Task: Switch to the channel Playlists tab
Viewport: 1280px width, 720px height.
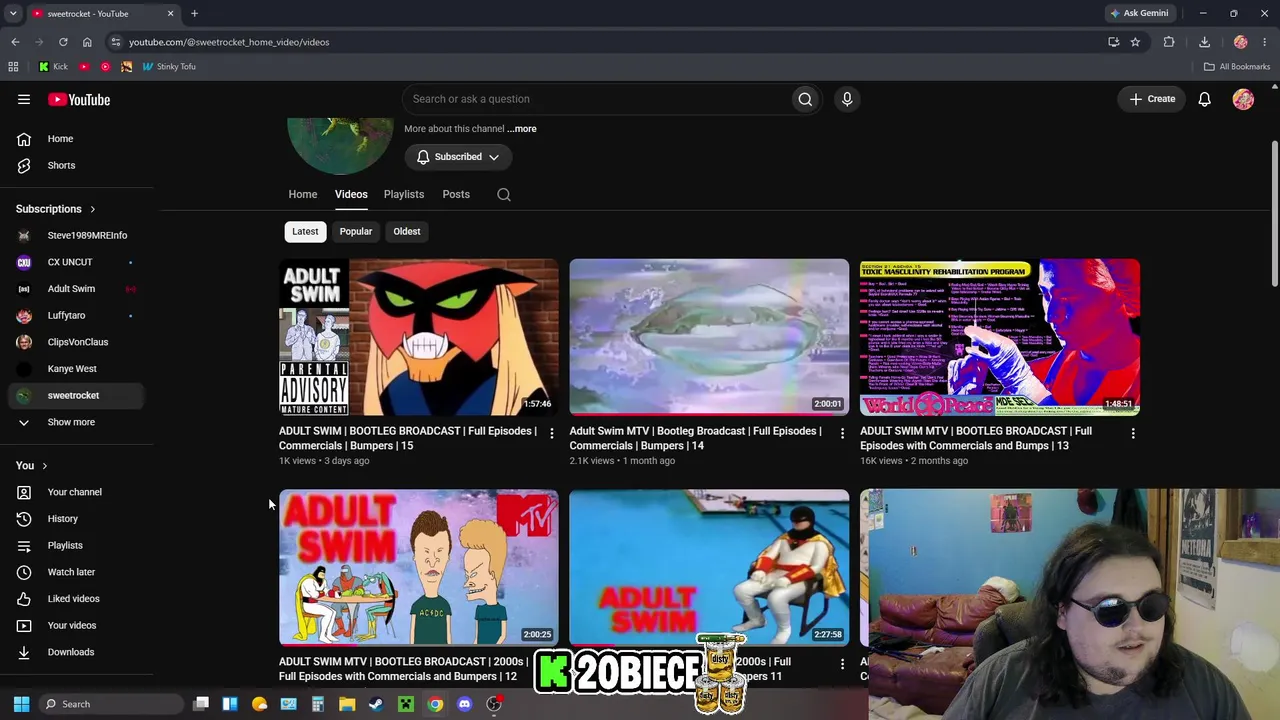Action: (x=404, y=195)
